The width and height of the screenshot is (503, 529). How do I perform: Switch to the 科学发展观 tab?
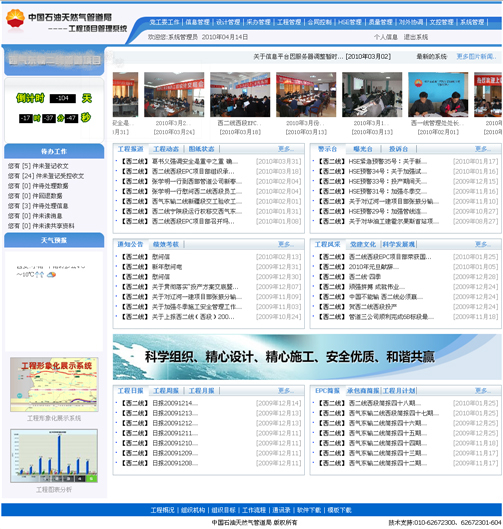tap(398, 244)
